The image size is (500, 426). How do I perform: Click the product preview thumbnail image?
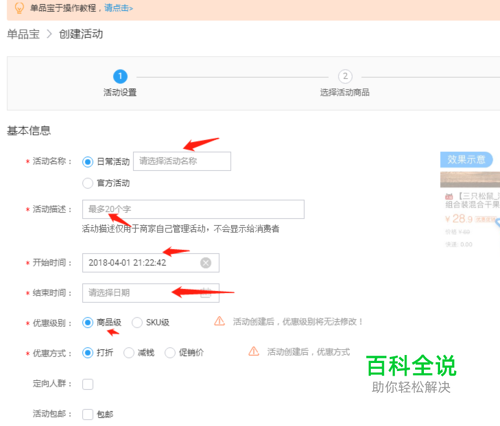tap(470, 180)
